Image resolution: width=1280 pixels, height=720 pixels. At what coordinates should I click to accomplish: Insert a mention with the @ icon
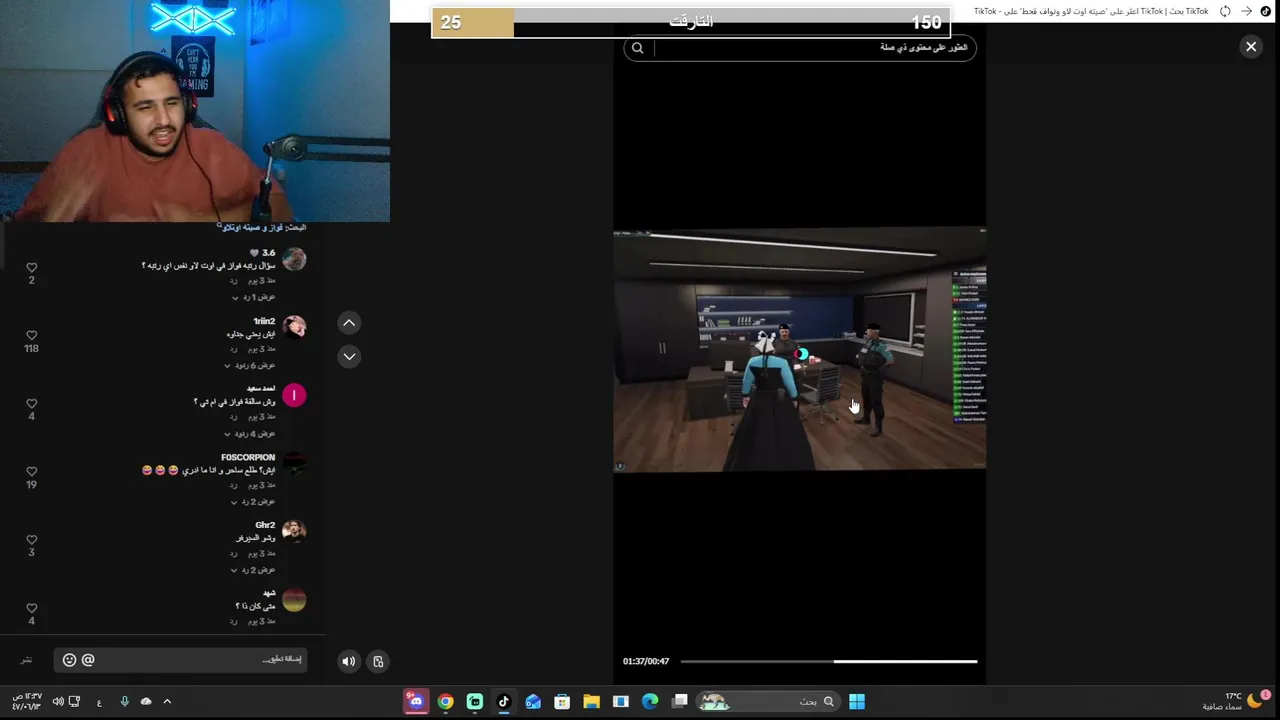pos(88,660)
